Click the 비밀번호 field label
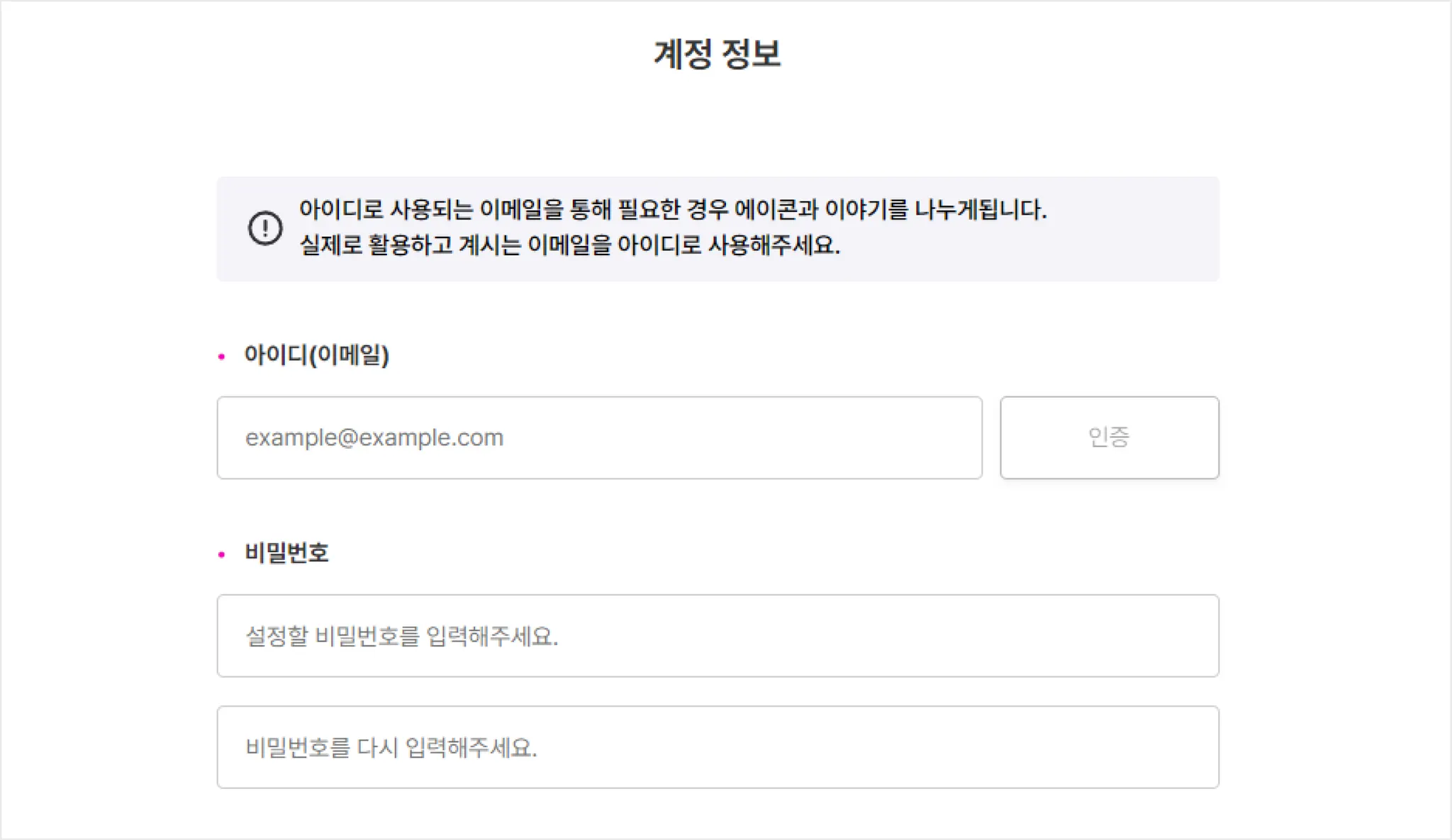The height and width of the screenshot is (840, 1452). click(287, 553)
